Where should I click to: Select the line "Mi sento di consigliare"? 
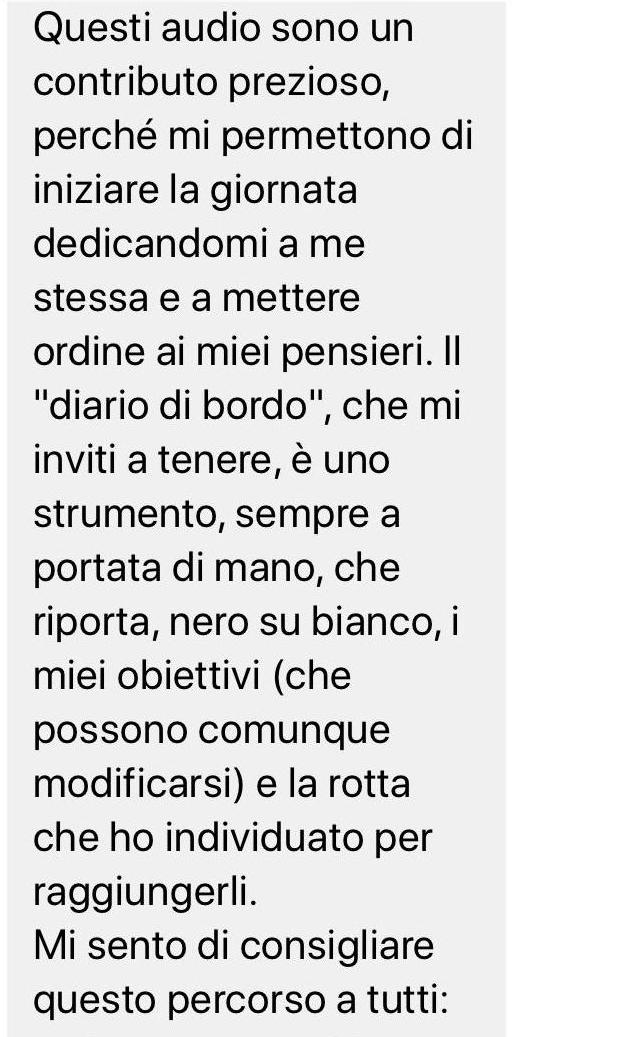pos(233,946)
